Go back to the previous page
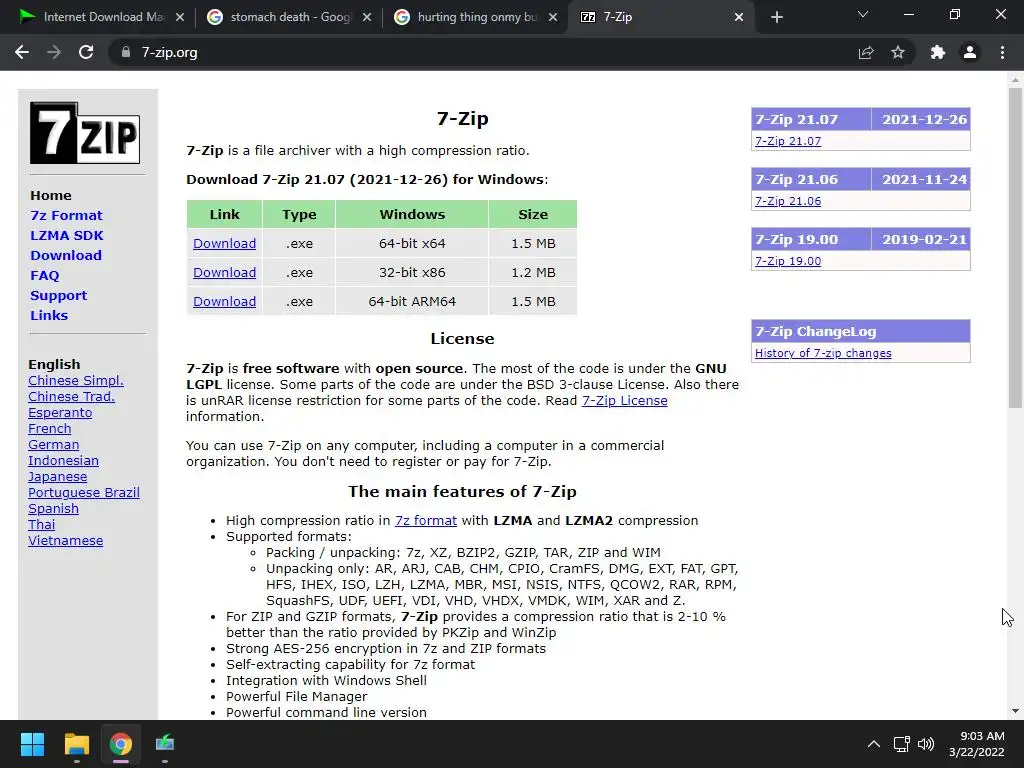Viewport: 1024px width, 768px height. point(22,52)
